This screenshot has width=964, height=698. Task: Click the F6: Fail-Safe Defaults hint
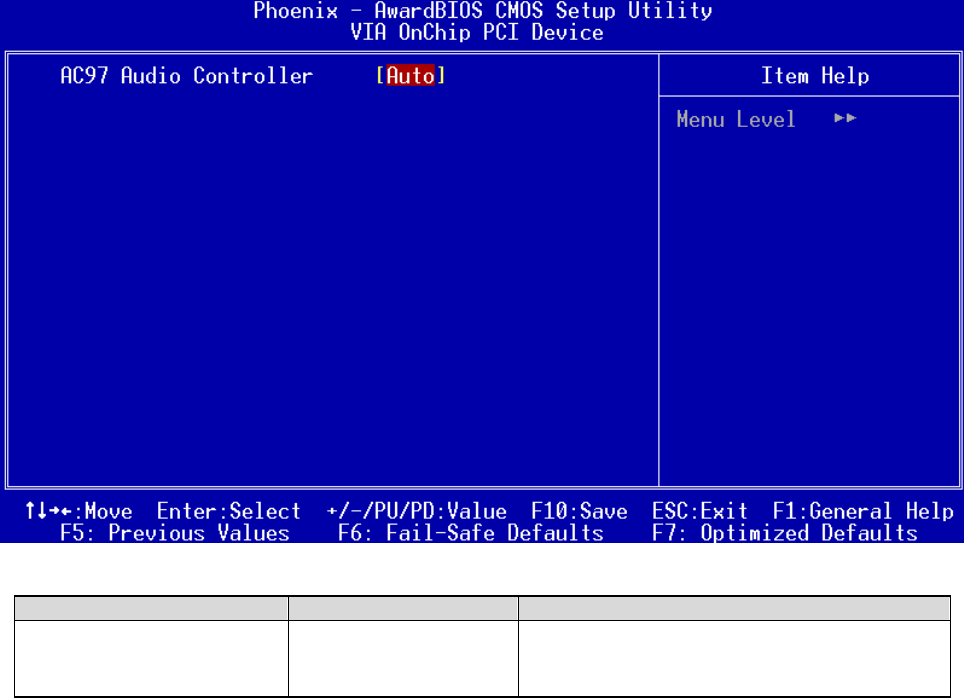click(x=470, y=533)
